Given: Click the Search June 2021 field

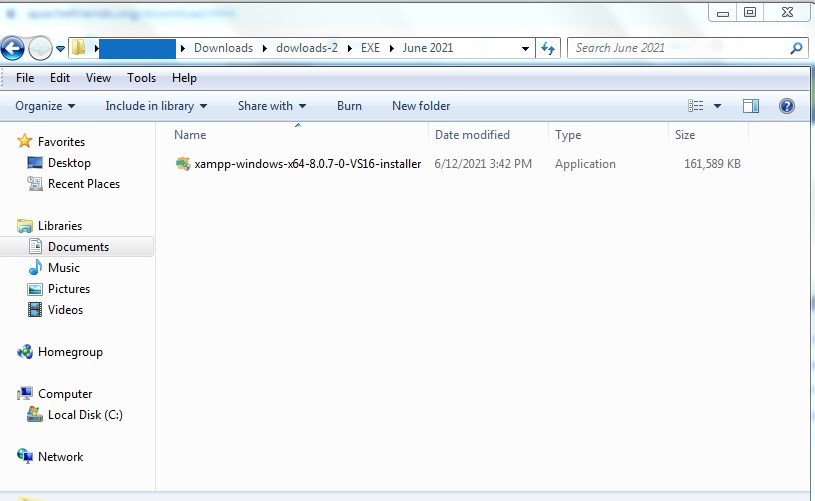Looking at the screenshot, I should [686, 48].
